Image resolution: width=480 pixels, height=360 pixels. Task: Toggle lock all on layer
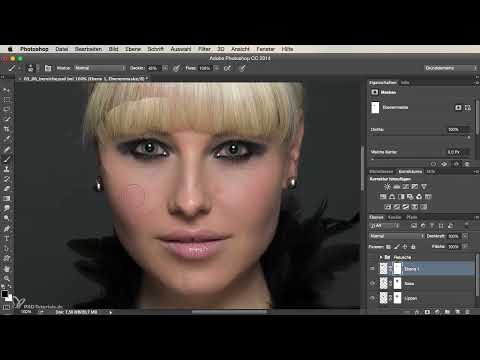(413, 247)
